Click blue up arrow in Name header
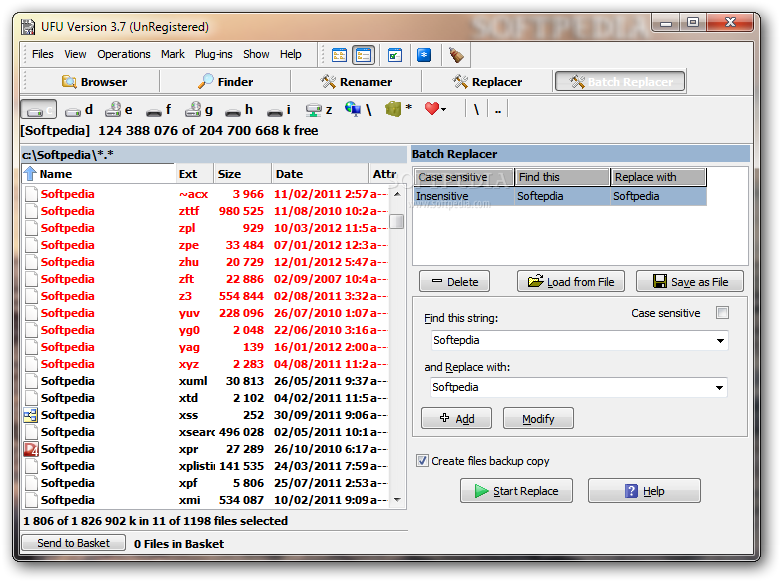Image resolution: width=781 pixels, height=582 pixels. point(30,174)
